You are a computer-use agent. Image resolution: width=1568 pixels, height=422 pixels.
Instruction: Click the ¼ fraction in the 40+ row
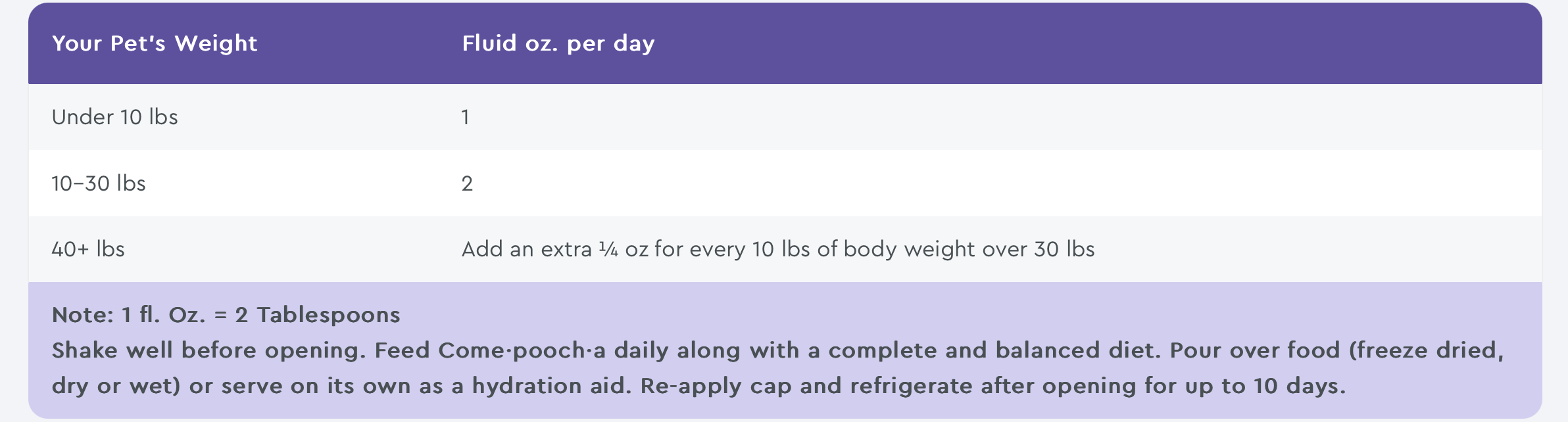[608, 249]
